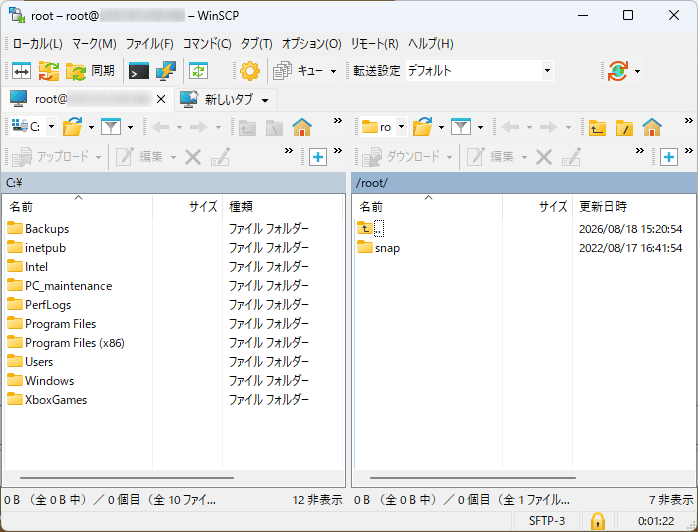The height and width of the screenshot is (532, 698).
Task: Open the local C: drive selector
Action: (x=33, y=127)
